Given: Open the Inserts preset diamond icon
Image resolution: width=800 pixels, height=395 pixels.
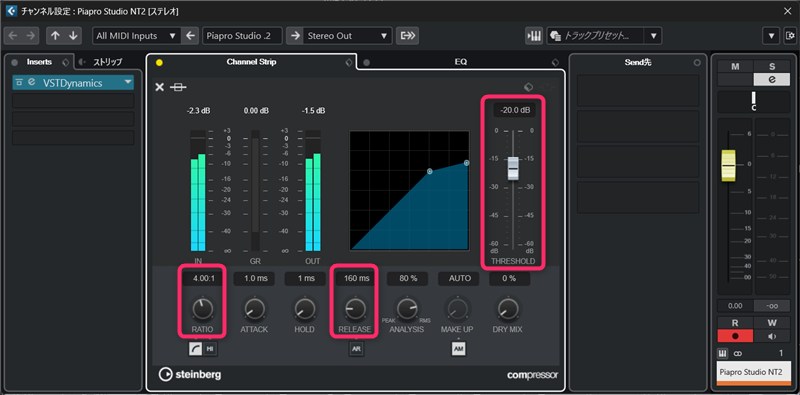Looking at the screenshot, I should click(65, 62).
